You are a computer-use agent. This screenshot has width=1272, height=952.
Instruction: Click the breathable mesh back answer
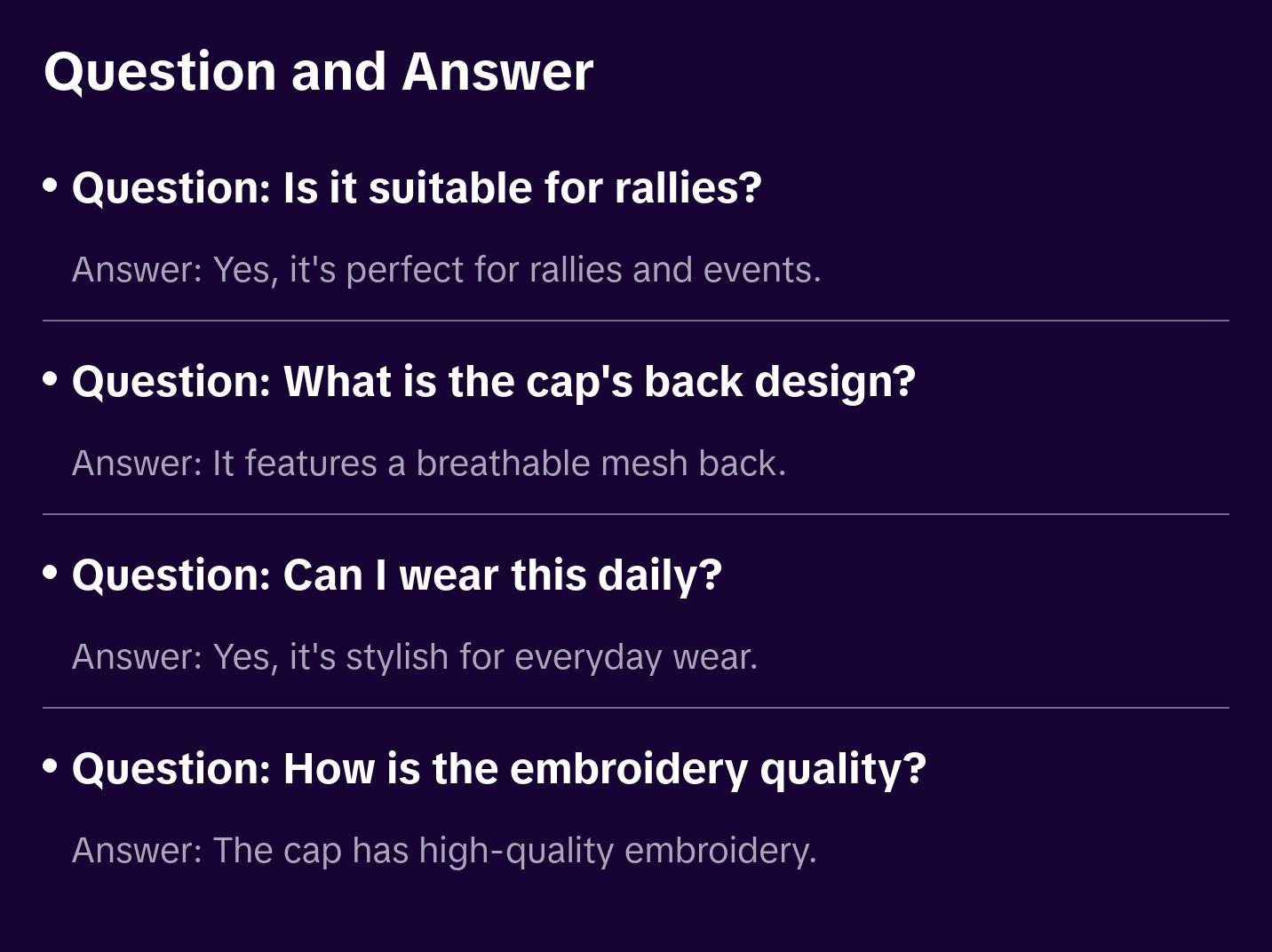click(x=429, y=464)
